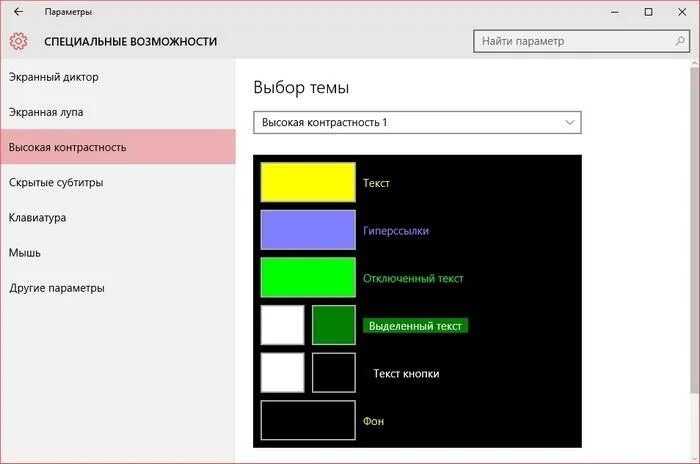Open Другие параметры section
The image size is (700, 464).
tap(117, 288)
